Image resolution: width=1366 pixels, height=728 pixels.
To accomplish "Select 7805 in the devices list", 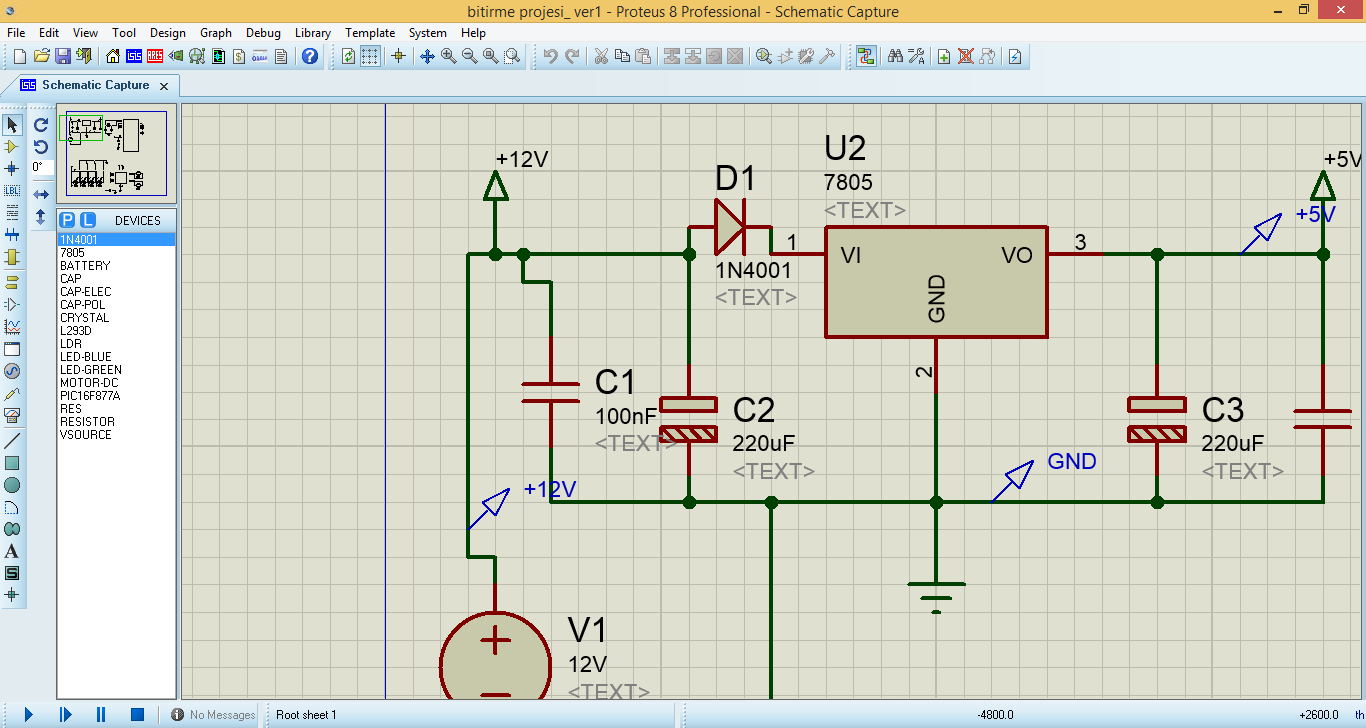I will [116, 253].
